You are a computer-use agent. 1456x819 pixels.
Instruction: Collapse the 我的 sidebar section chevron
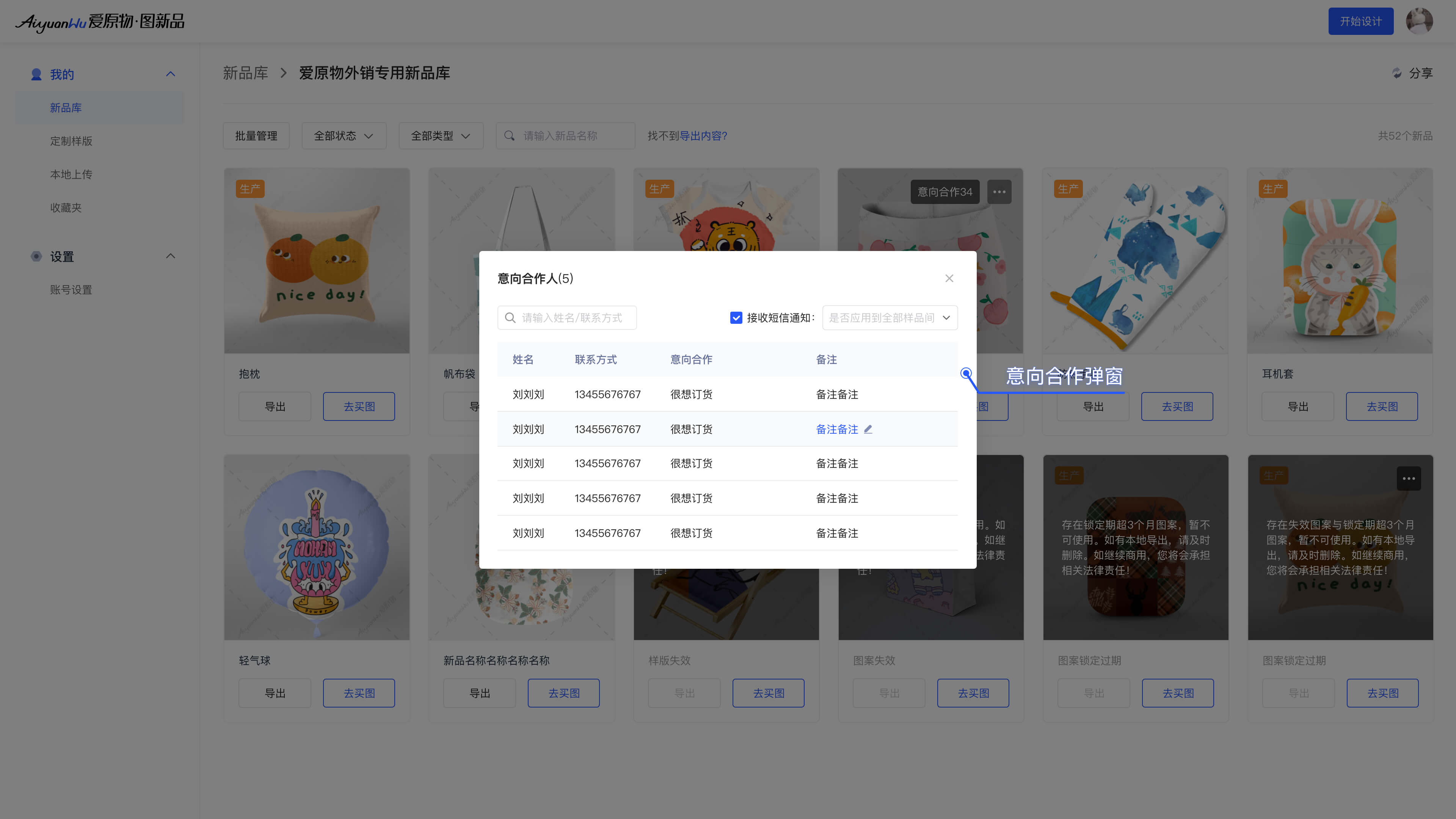tap(170, 74)
